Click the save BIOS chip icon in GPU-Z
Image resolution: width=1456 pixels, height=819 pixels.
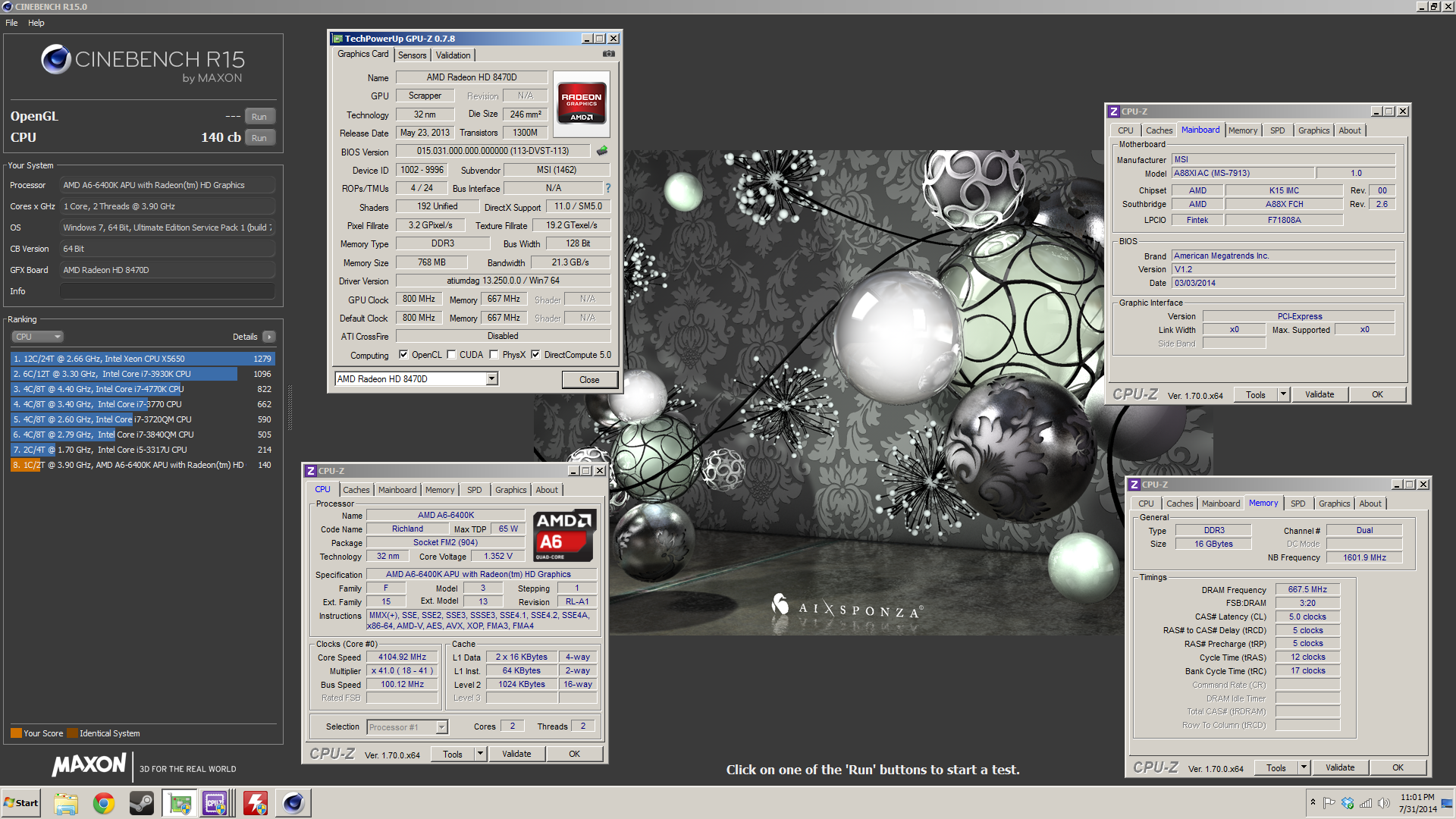tap(602, 151)
